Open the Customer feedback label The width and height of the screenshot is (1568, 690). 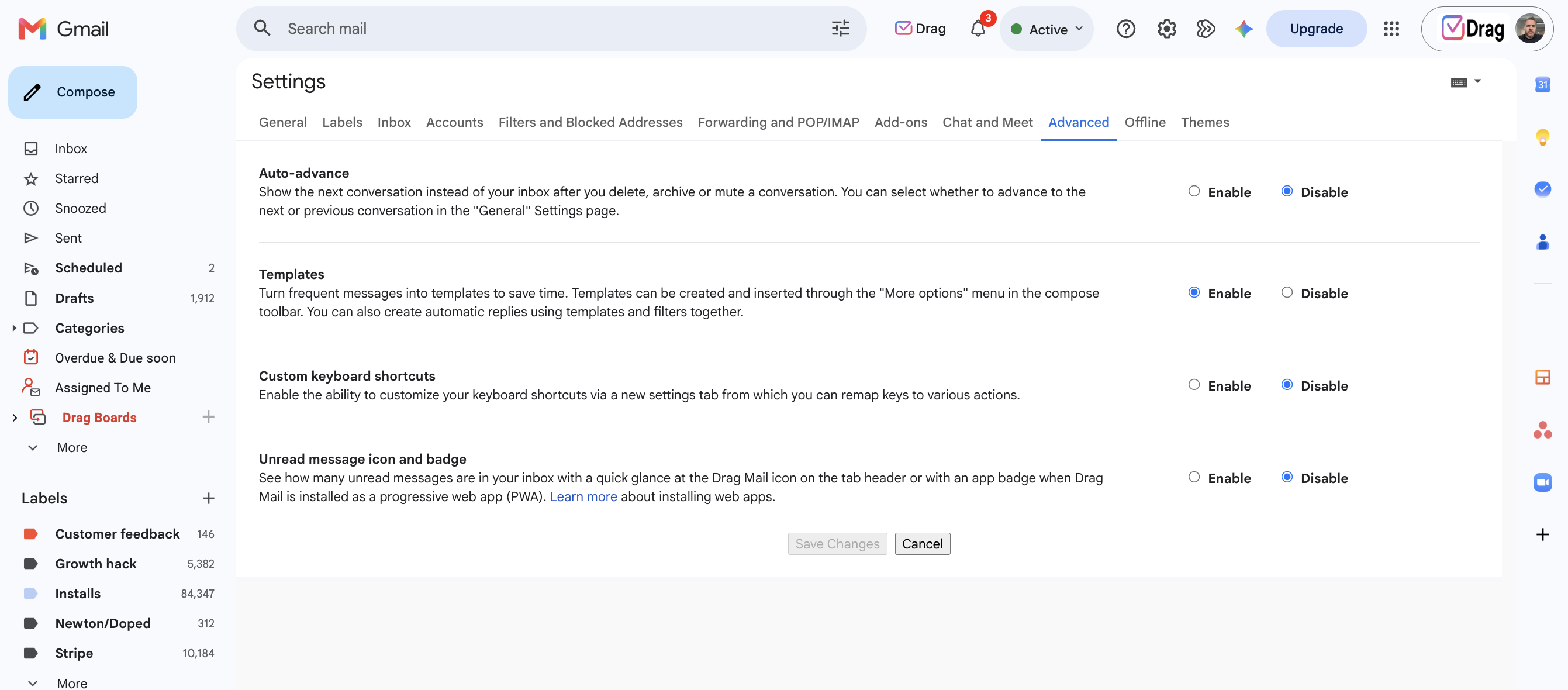coord(117,533)
